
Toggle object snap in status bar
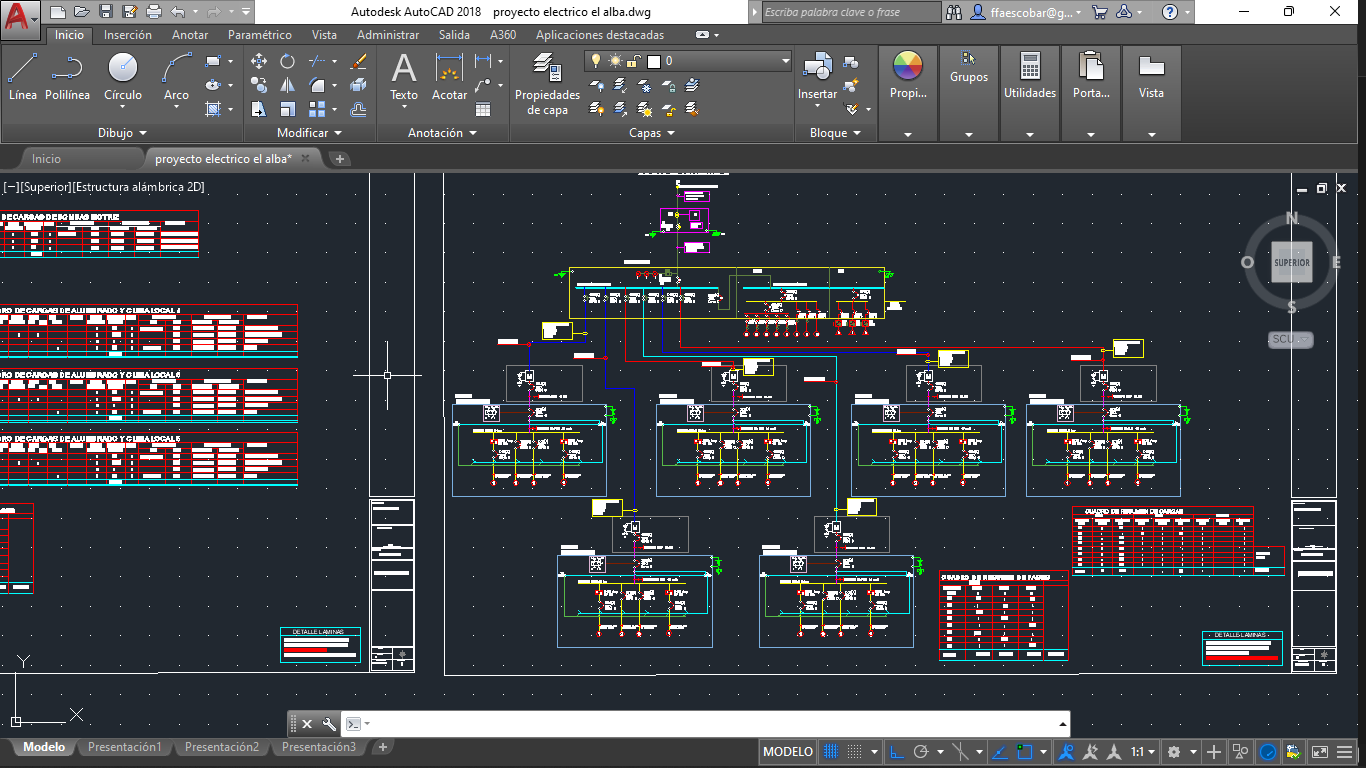point(1024,752)
